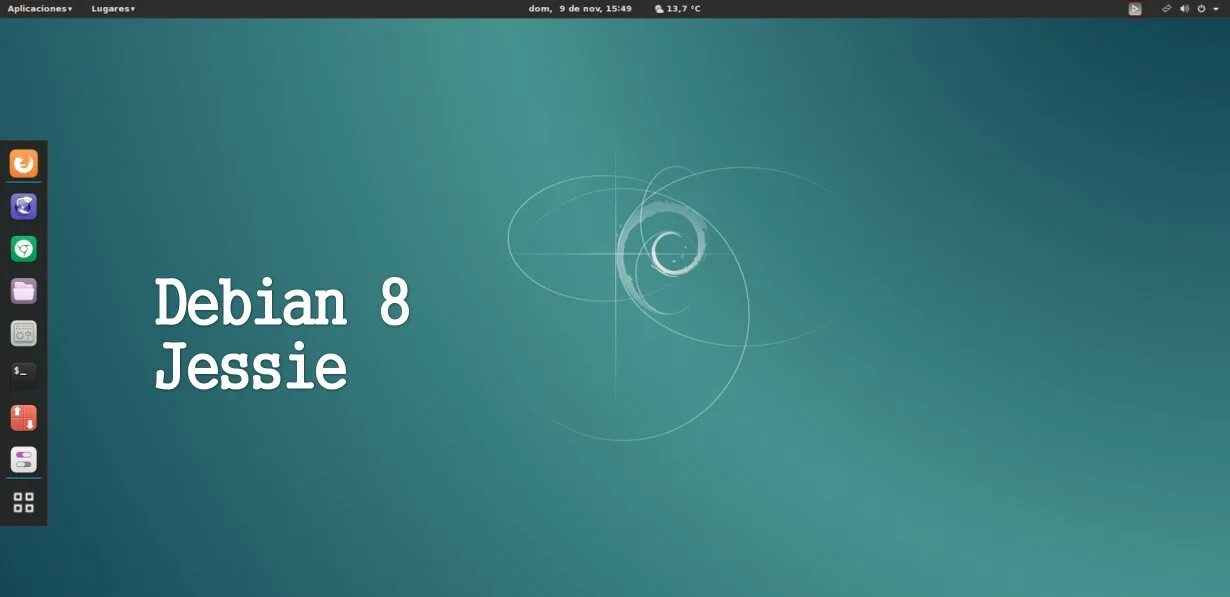
Task: Launch the Terminal from the dock
Action: (x=24, y=375)
